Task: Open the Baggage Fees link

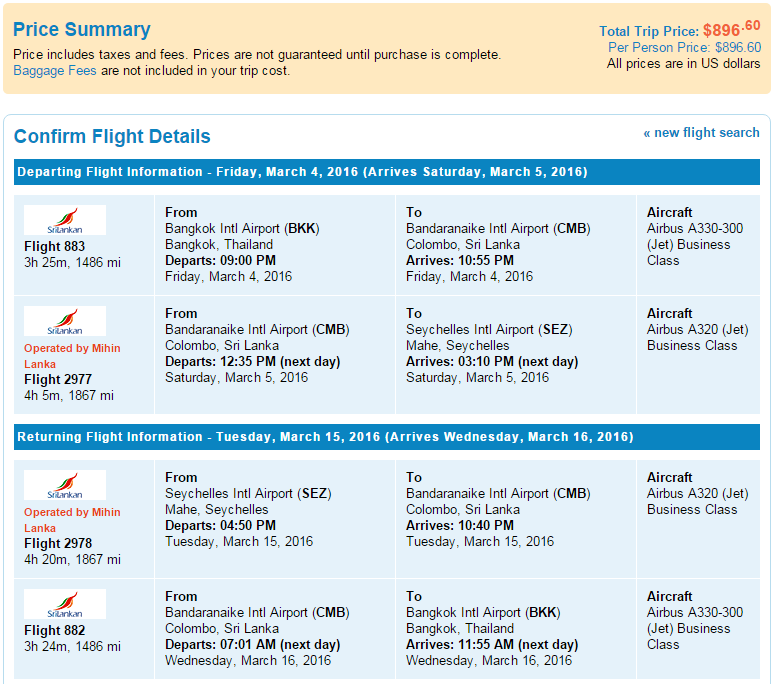Action: click(x=54, y=71)
